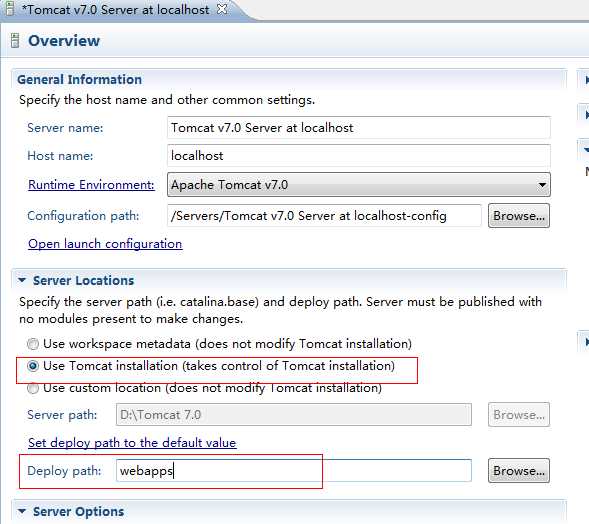
Task: Select Use Tomcat installation radio option
Action: (33, 366)
